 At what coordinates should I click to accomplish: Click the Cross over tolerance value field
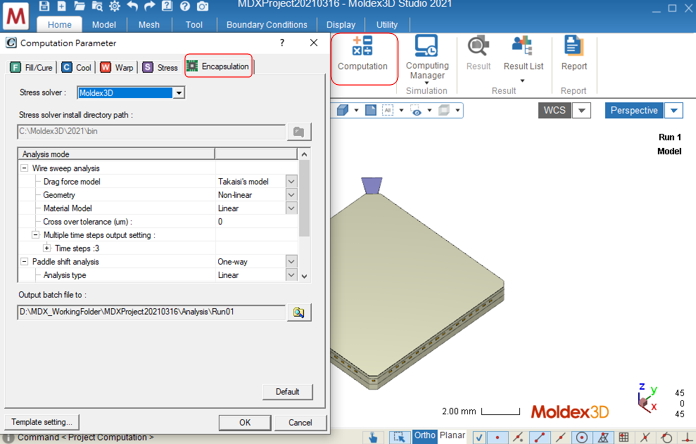(x=255, y=221)
